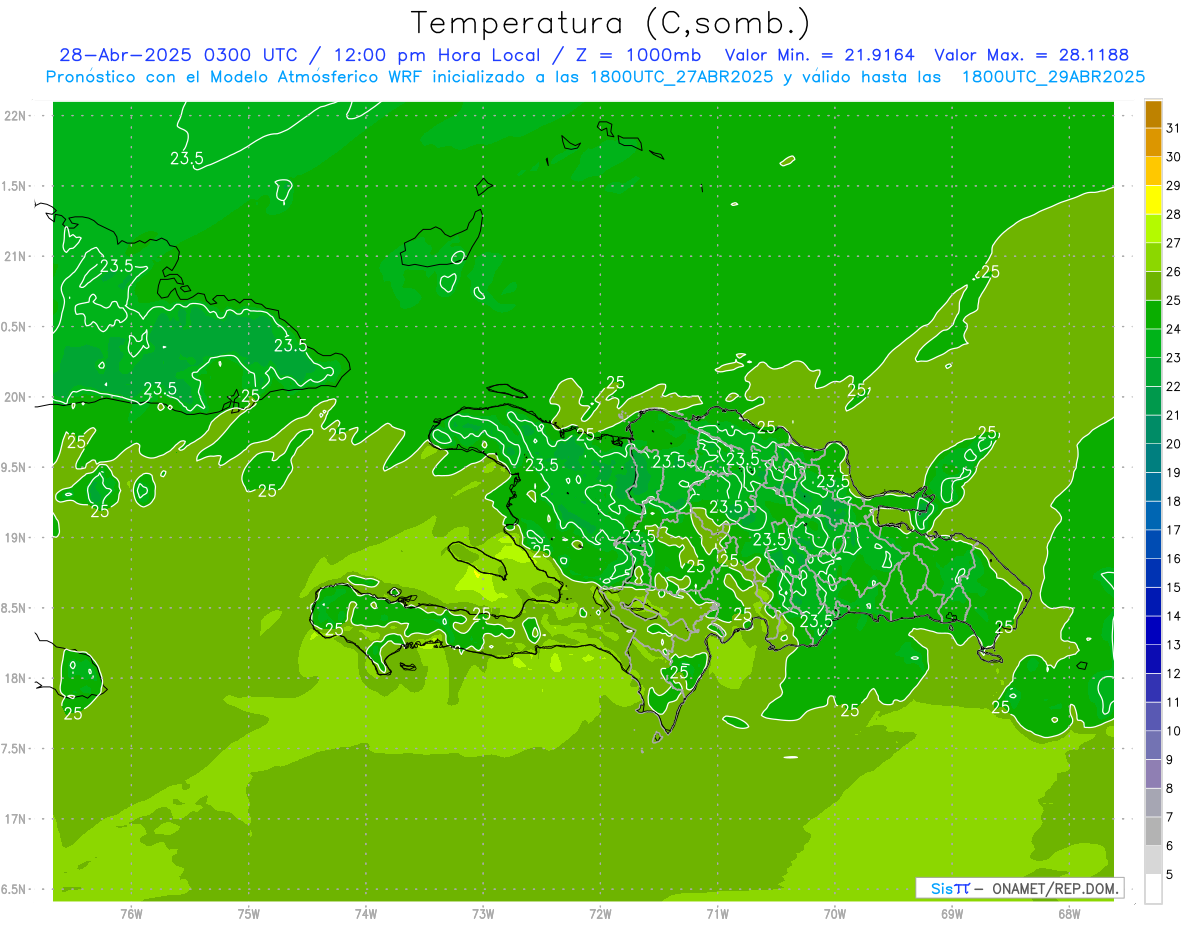
Task: Click the '75W' longitude axis label
Action: (249, 914)
